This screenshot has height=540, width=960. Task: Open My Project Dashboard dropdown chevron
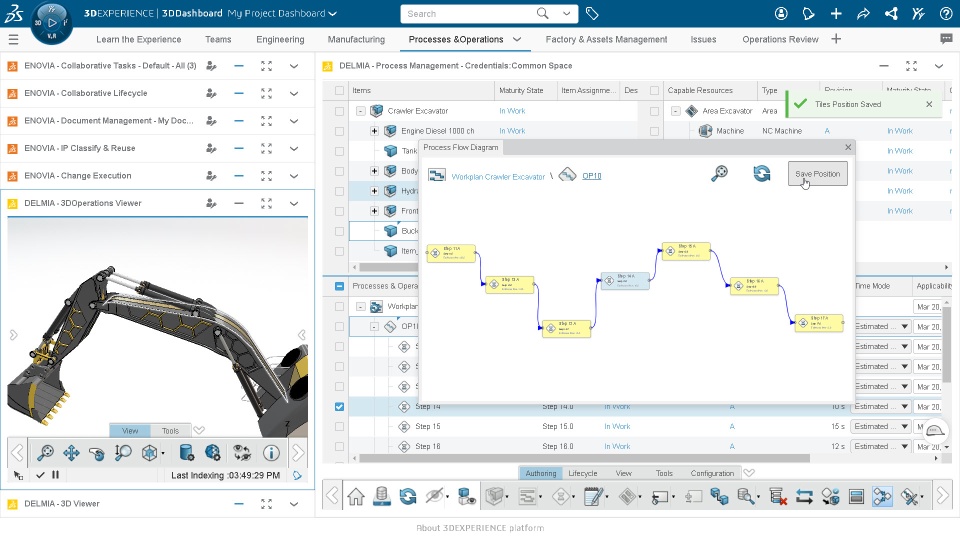coord(332,13)
